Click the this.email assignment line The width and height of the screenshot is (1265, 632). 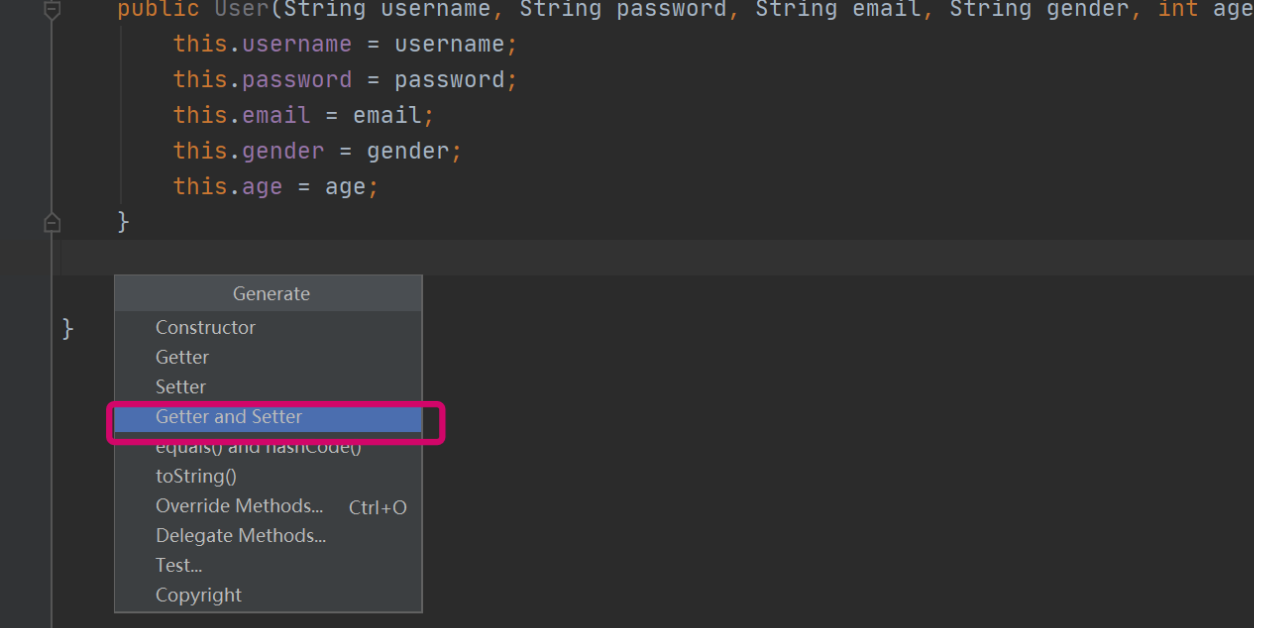[303, 115]
